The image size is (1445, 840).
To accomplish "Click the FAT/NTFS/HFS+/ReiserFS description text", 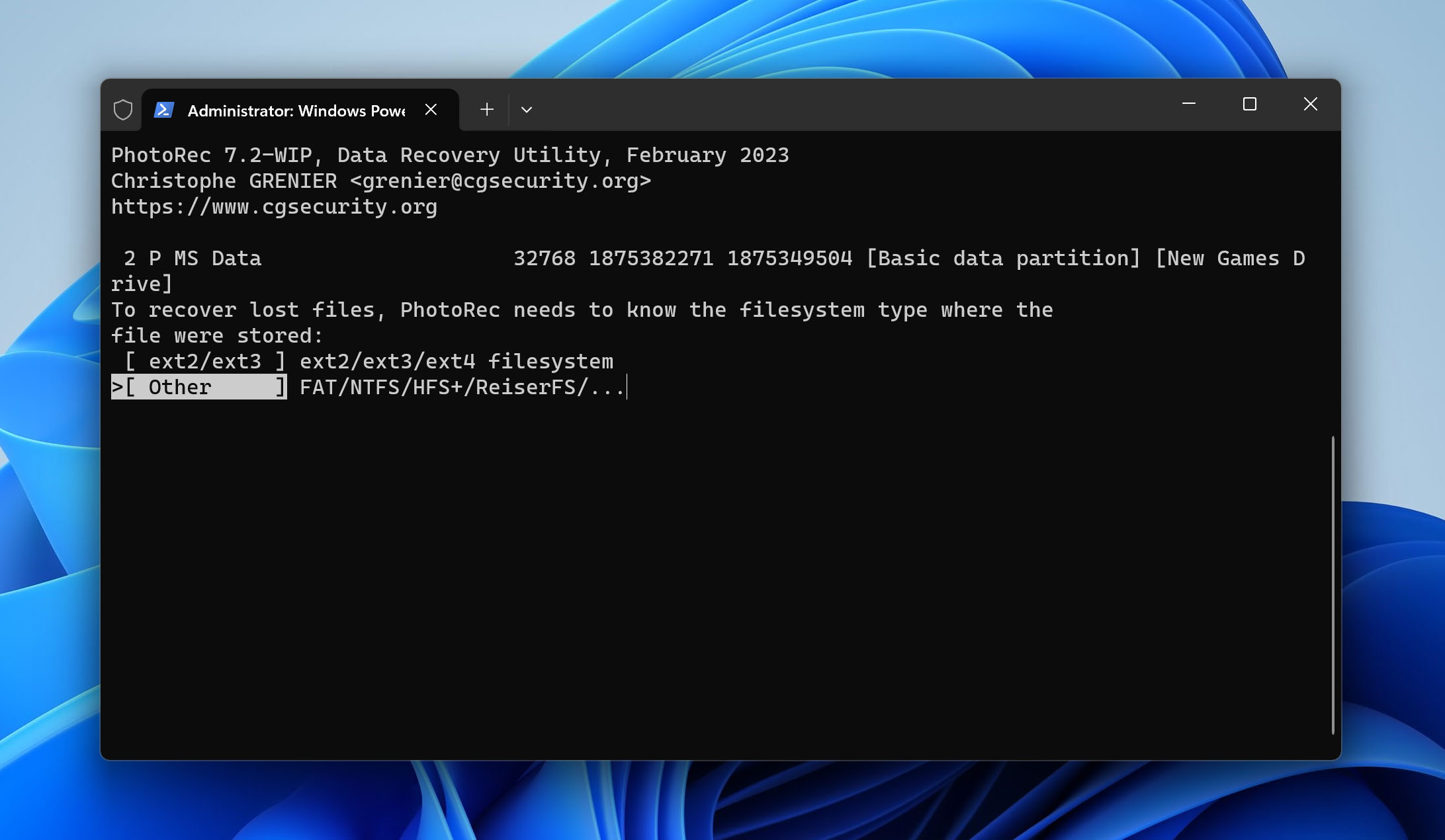I will click(x=462, y=388).
